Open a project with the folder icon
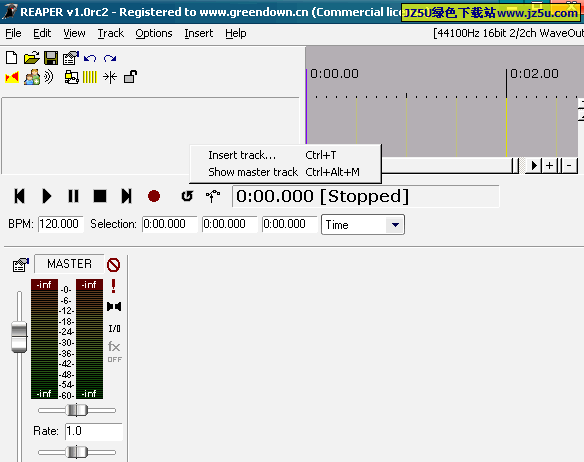584x462 pixels. pos(31,58)
